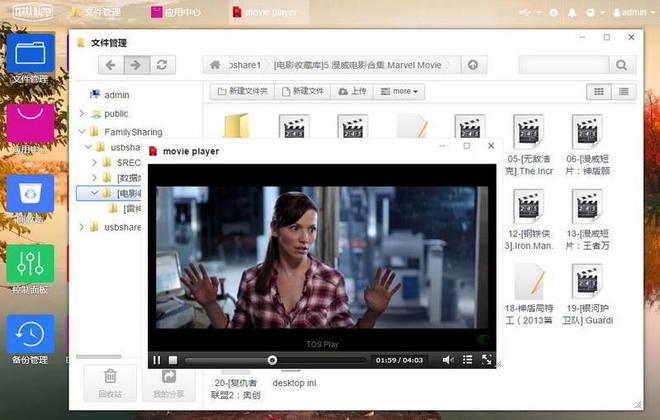
Task: Click the home icon in path bar
Action: click(x=214, y=65)
